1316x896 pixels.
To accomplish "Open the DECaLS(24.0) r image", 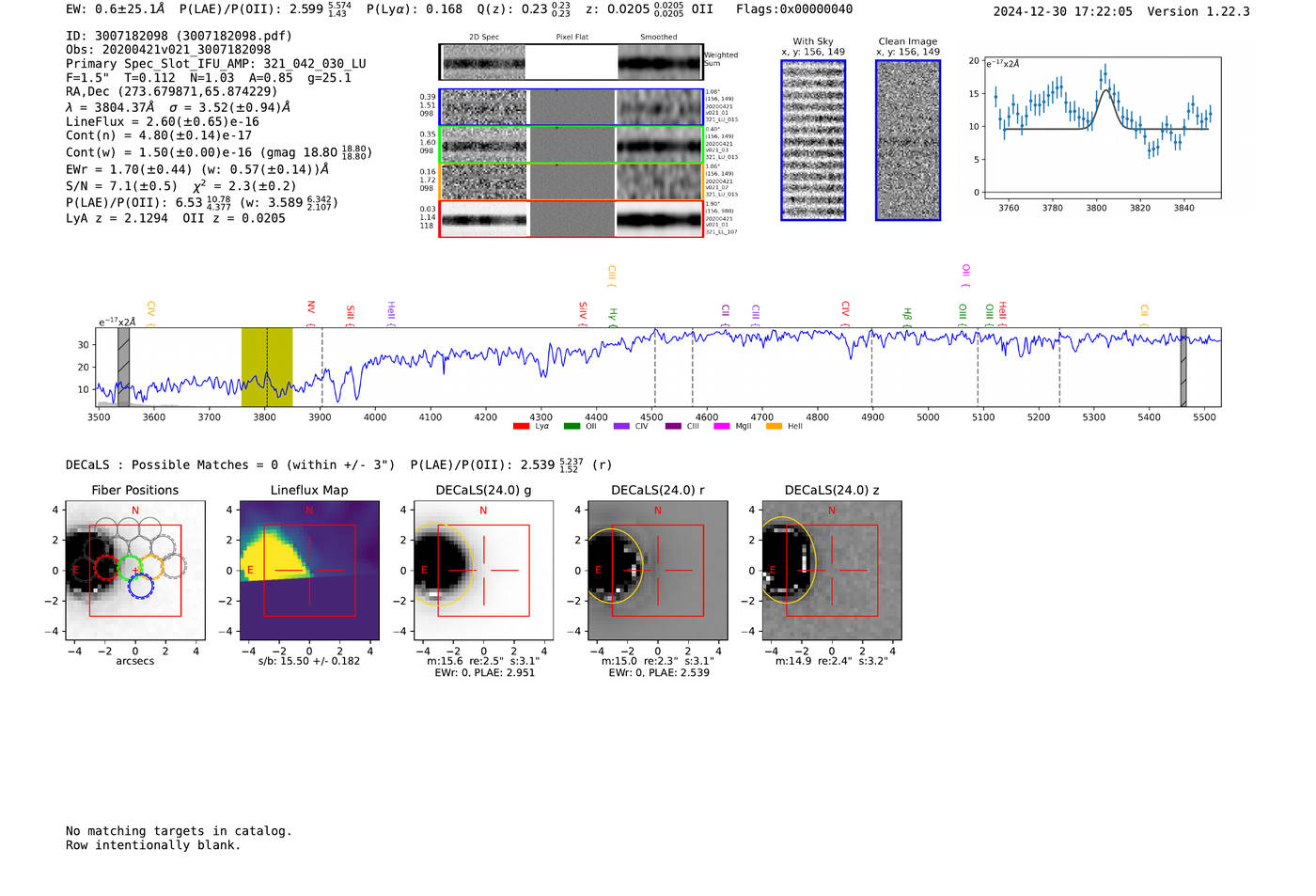I will (658, 571).
